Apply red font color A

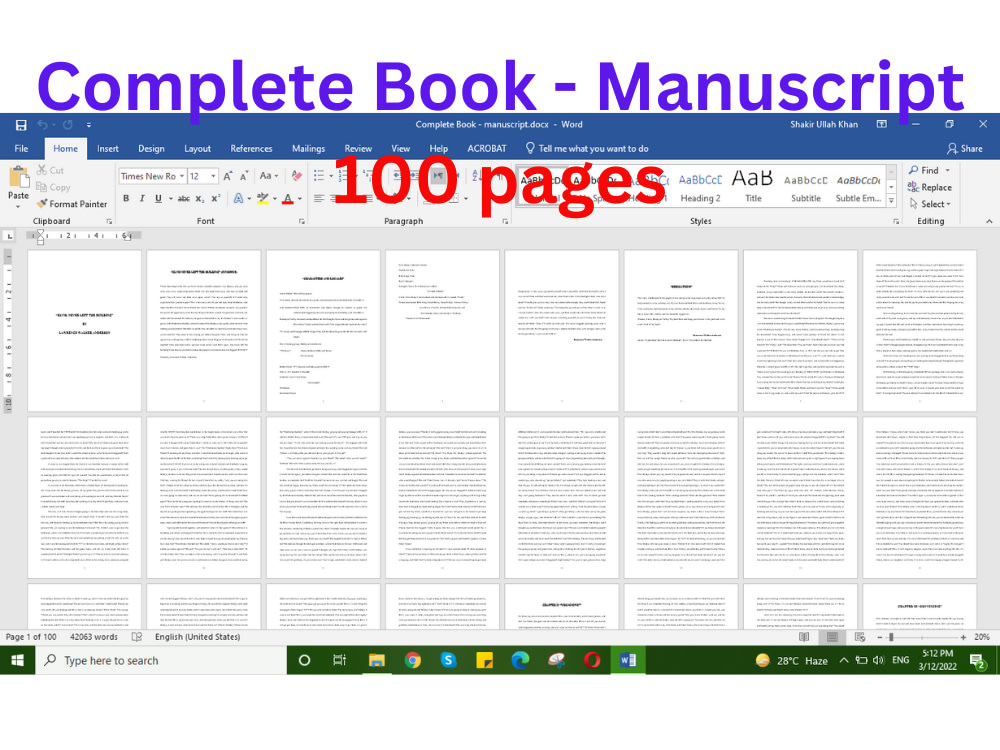288,198
